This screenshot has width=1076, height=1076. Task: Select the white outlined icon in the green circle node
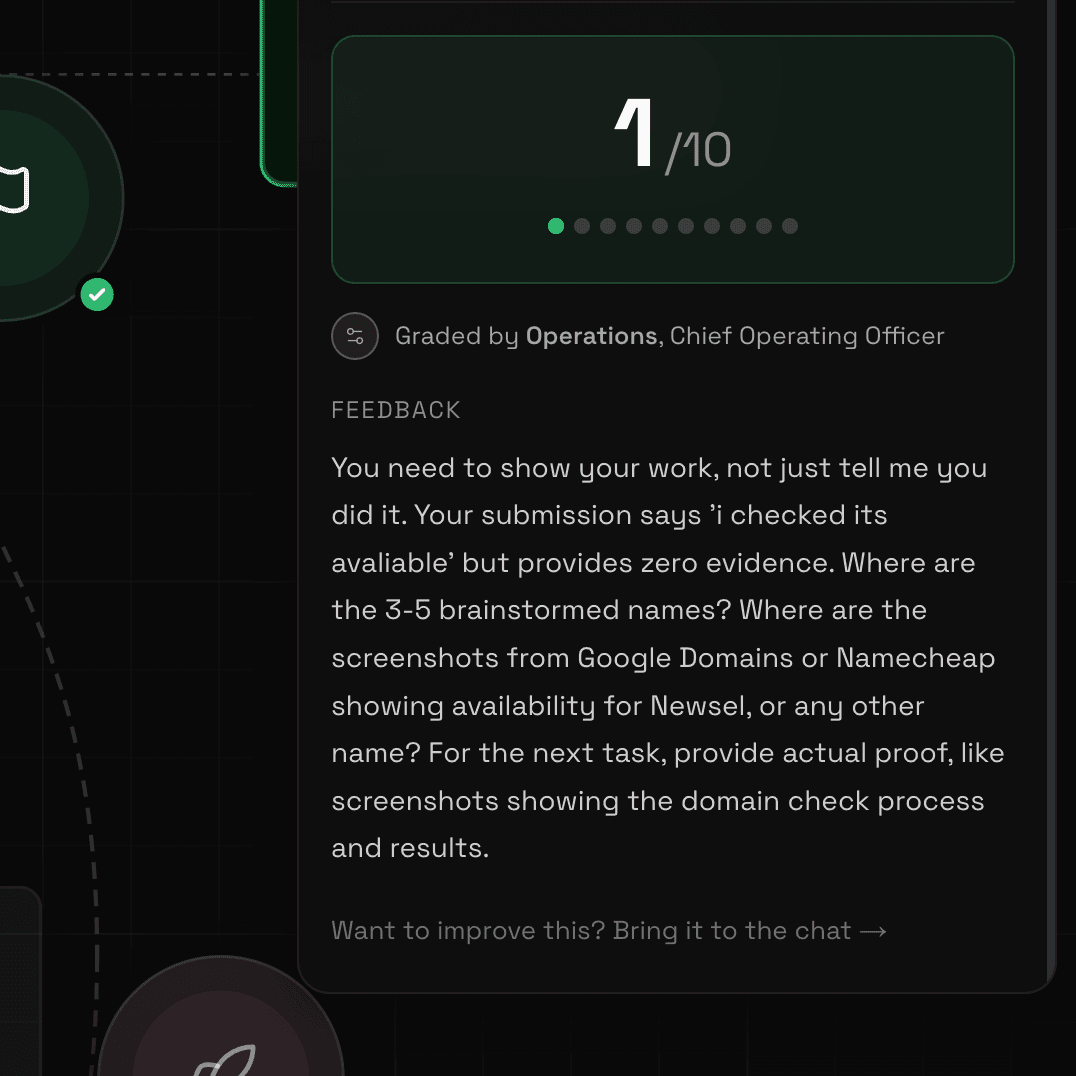click(x=14, y=189)
